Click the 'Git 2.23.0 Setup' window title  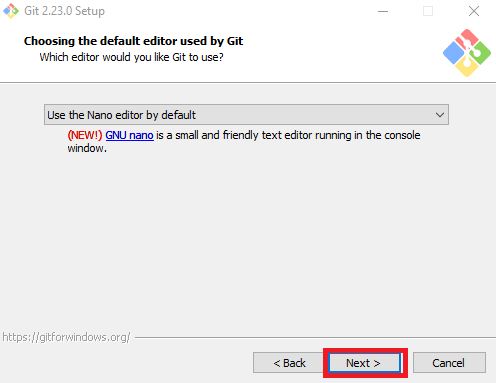(x=64, y=11)
